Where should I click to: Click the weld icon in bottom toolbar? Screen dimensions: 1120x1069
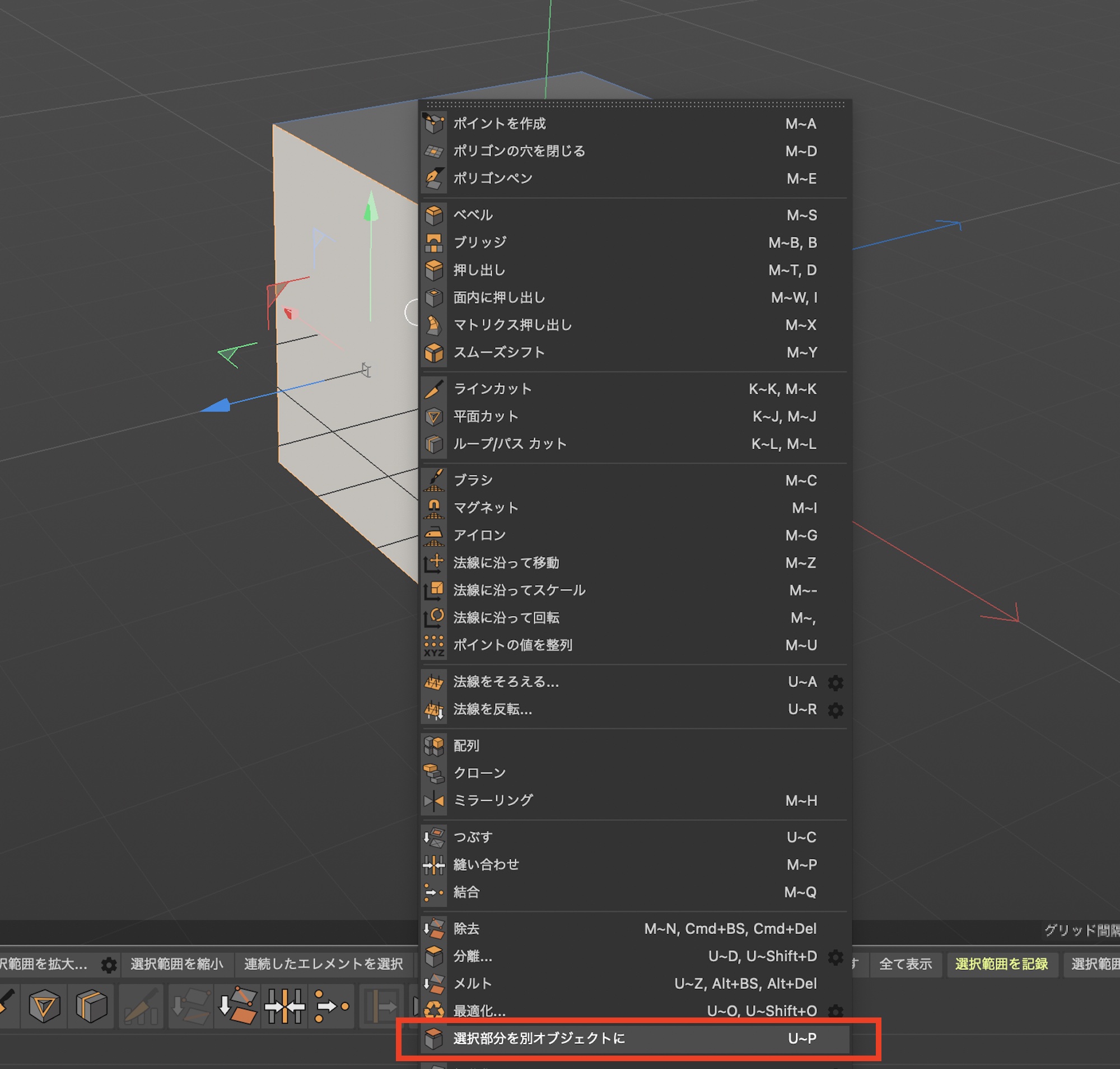click(332, 1006)
